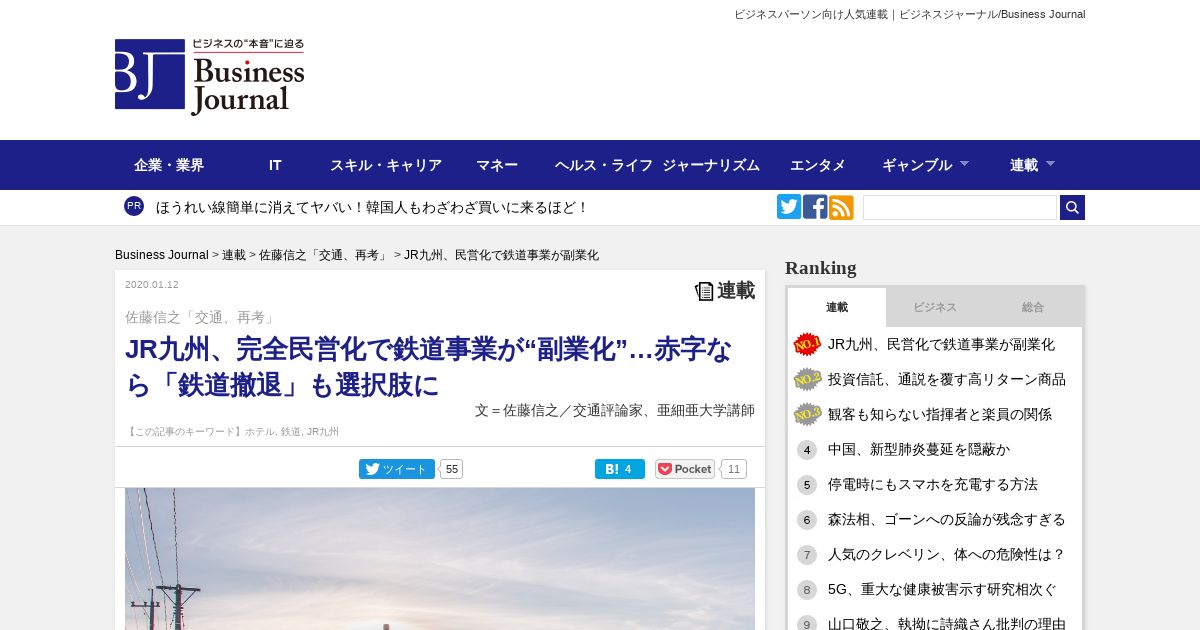Go to the 連載 breadcrumb link
The height and width of the screenshot is (630, 1200).
(x=234, y=255)
